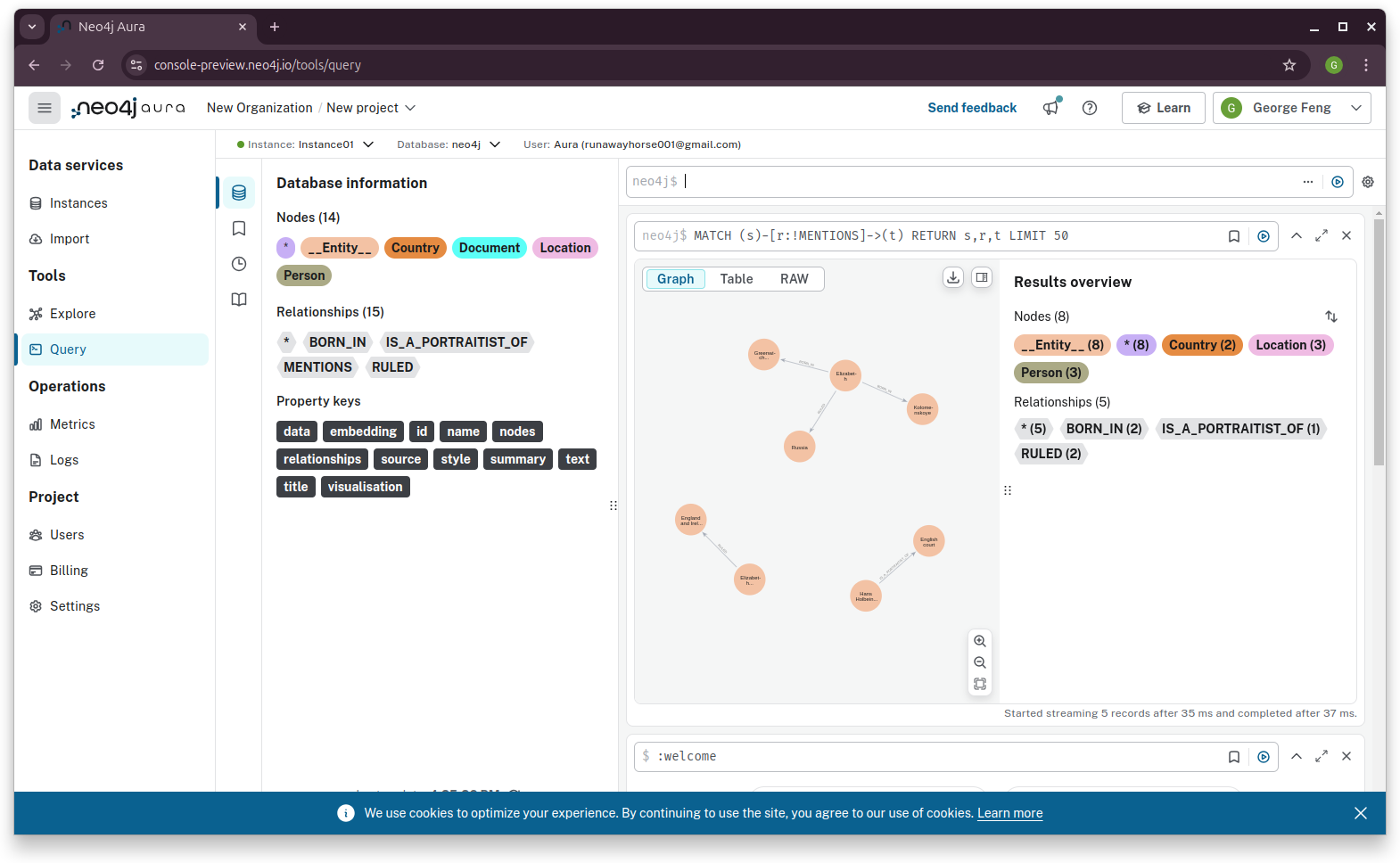1400x863 pixels.
Task: Open saved Cypher bookmark sidebar icon
Action: (x=239, y=228)
